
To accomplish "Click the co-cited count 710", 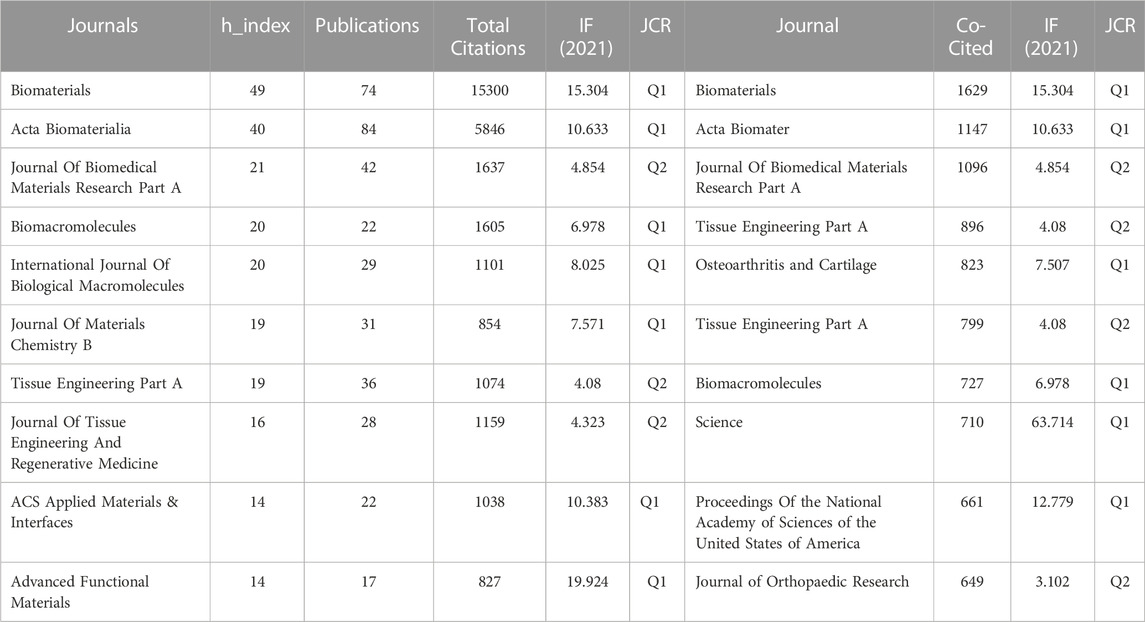I will click(x=972, y=422).
